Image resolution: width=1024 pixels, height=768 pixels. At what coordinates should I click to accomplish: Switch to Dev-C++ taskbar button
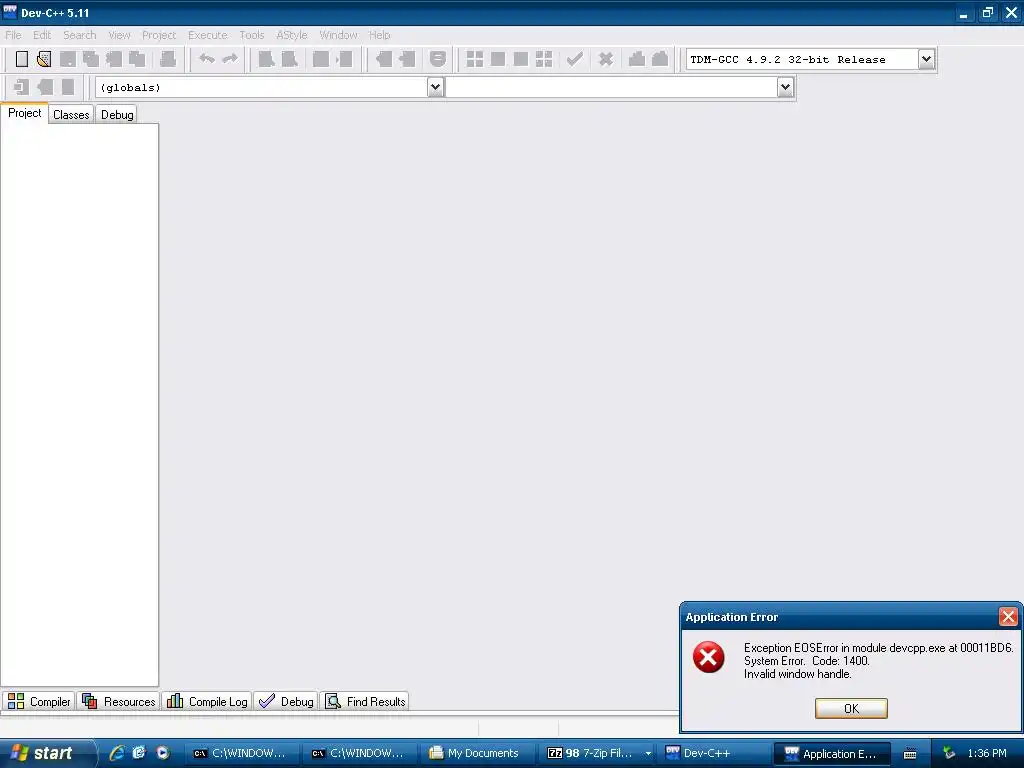[x=712, y=754]
